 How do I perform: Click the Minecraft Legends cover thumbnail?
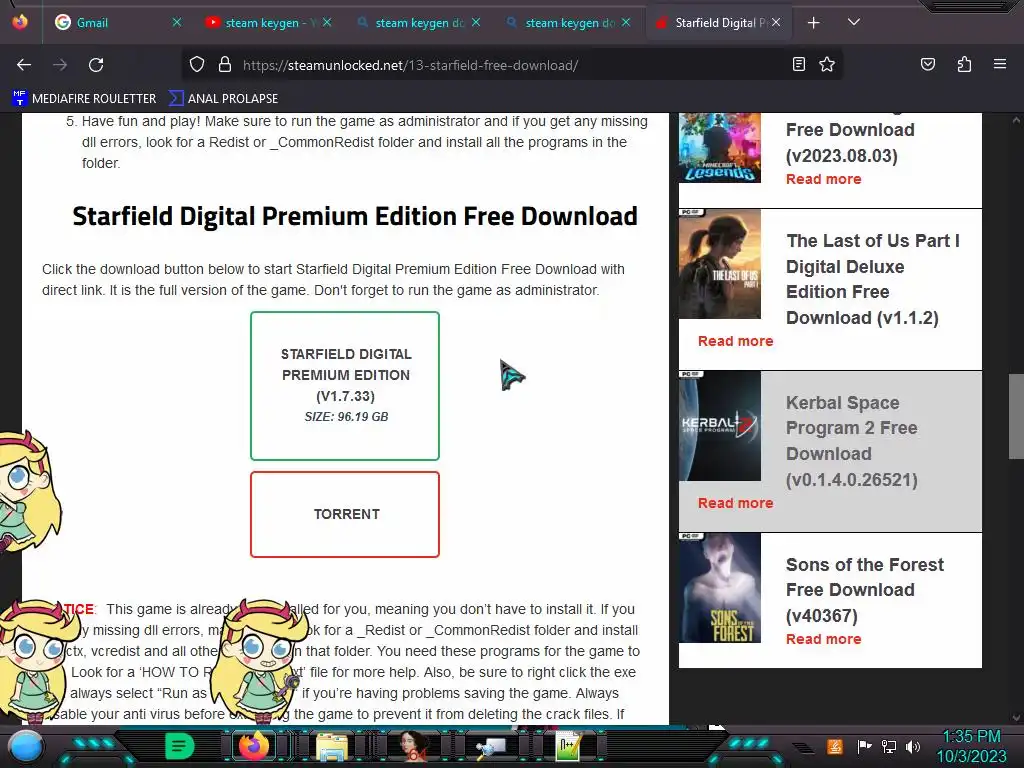click(x=720, y=148)
